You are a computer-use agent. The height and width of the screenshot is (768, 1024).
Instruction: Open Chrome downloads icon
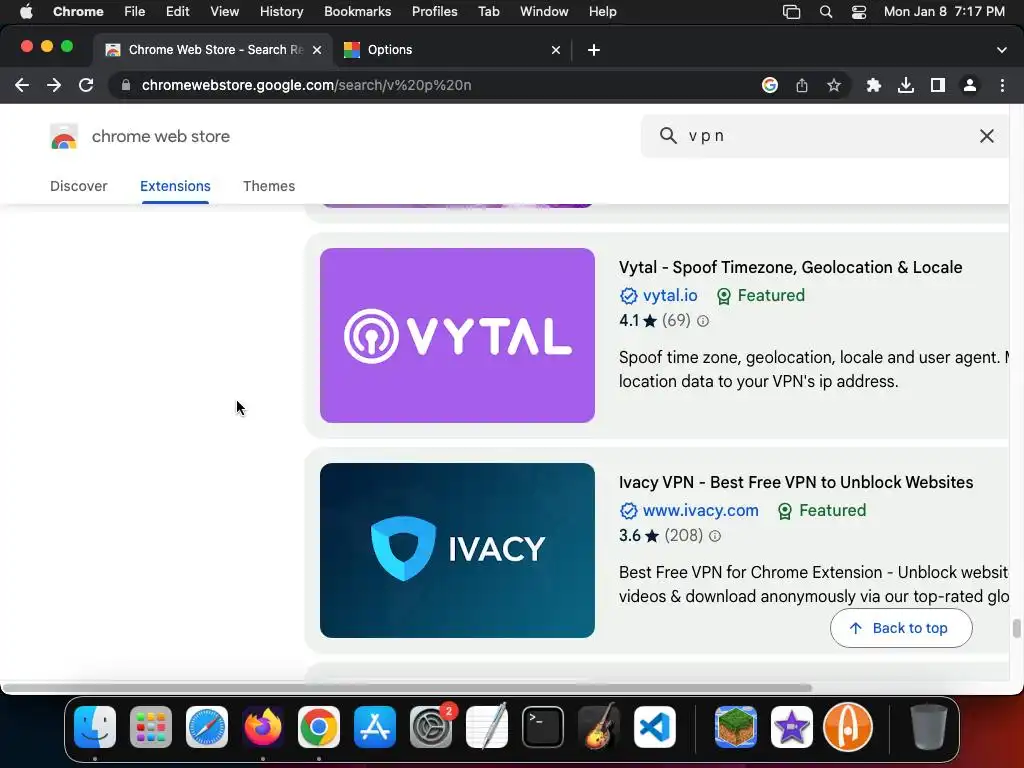906,86
